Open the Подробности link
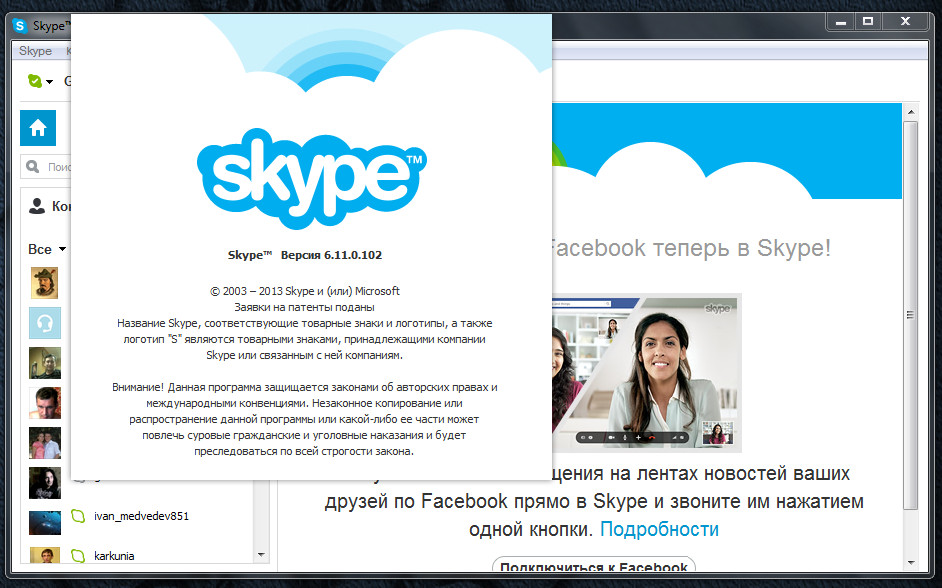 [x=659, y=529]
